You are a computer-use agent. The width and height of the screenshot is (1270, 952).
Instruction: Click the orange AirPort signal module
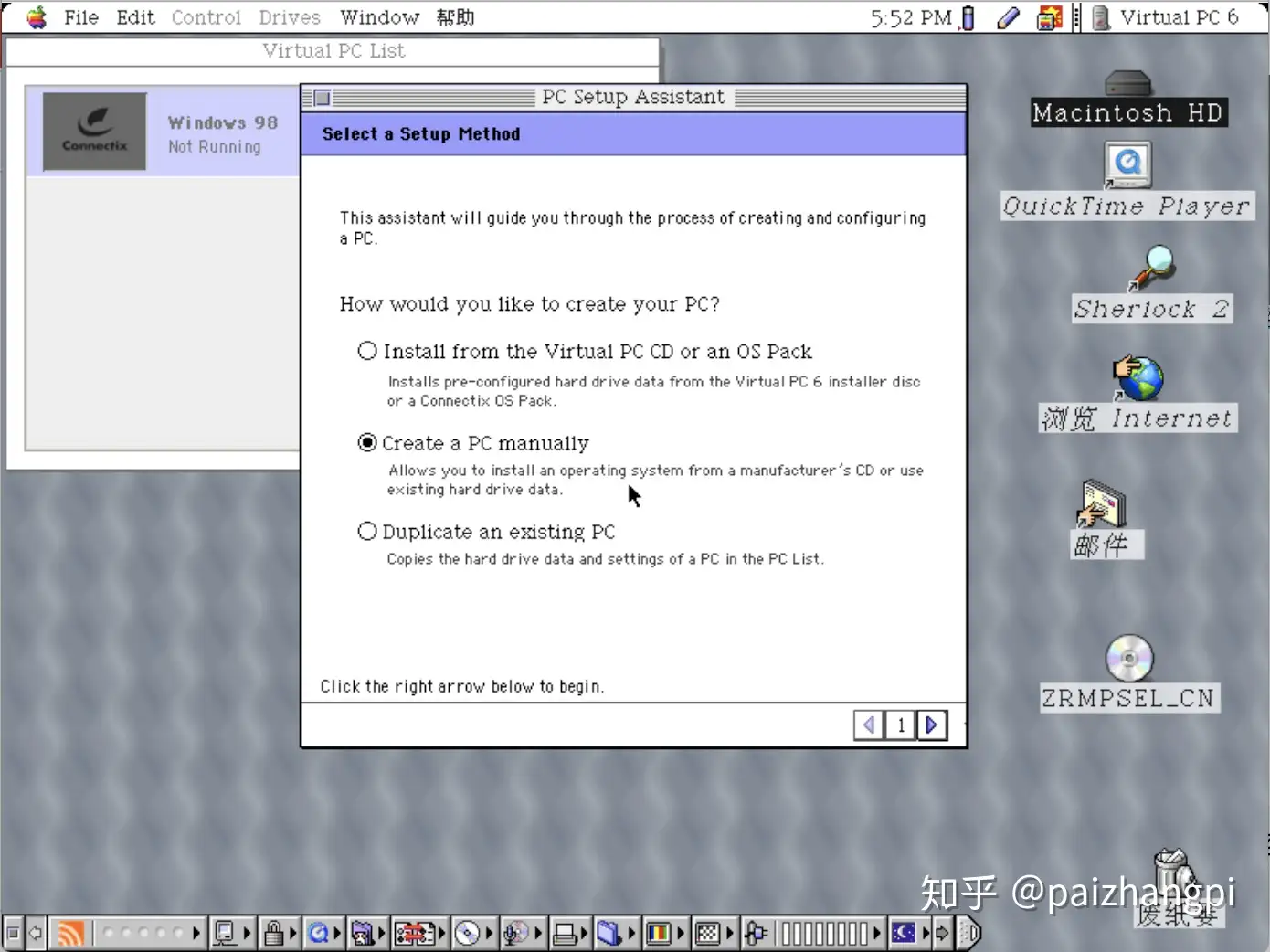pyautogui.click(x=70, y=933)
